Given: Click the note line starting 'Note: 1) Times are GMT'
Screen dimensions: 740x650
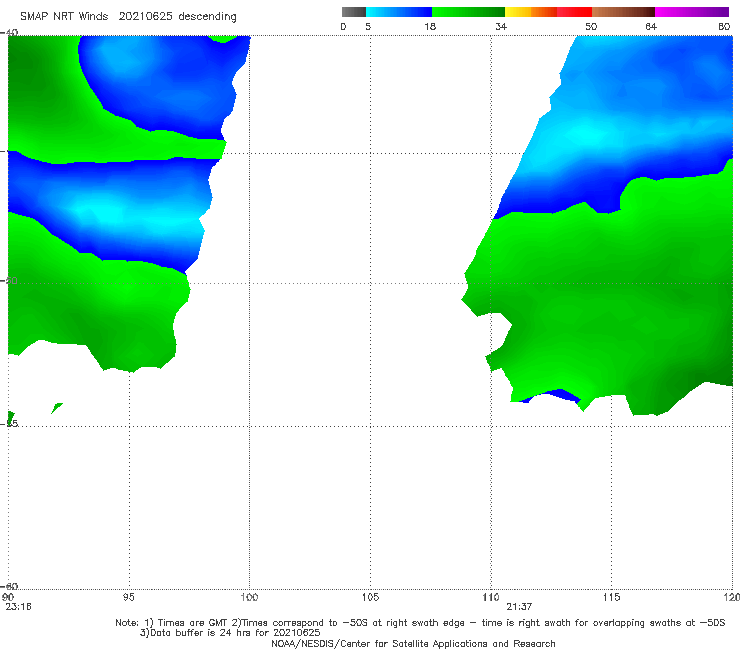Looking at the screenshot, I should [x=420, y=623].
